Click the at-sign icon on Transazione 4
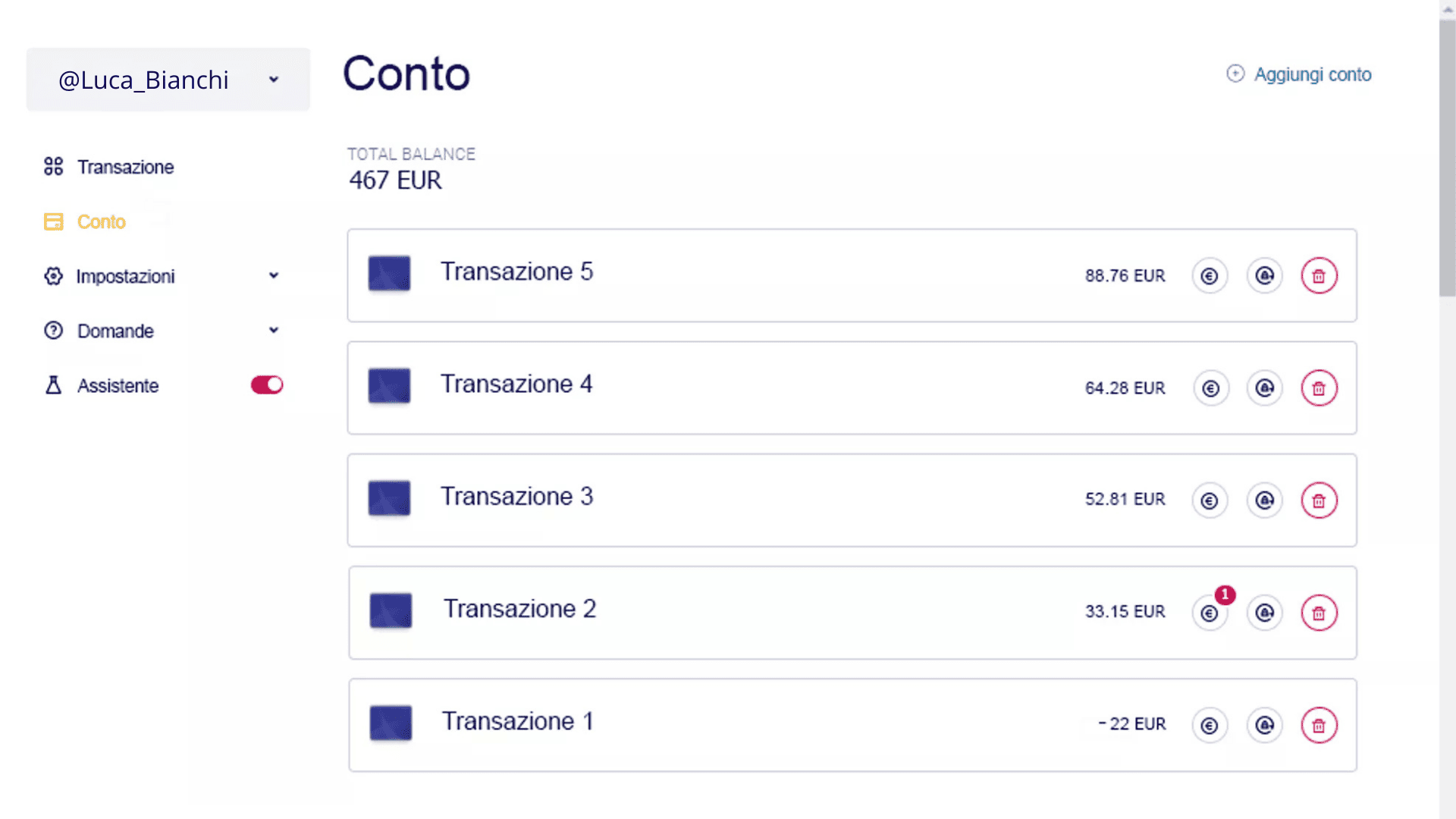Viewport: 1456px width, 819px height. [x=1264, y=388]
